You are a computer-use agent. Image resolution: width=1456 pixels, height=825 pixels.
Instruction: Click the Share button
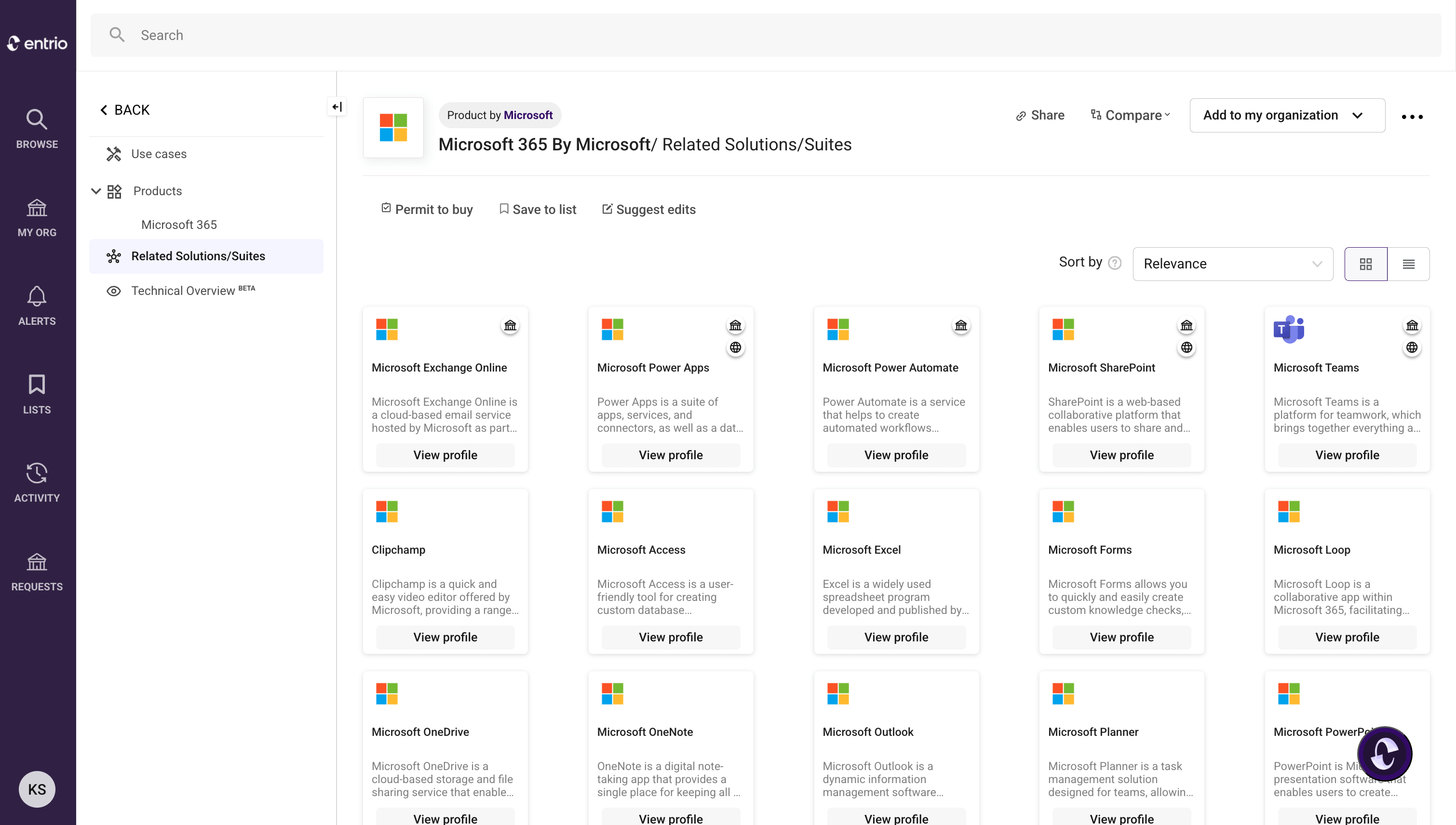1040,115
